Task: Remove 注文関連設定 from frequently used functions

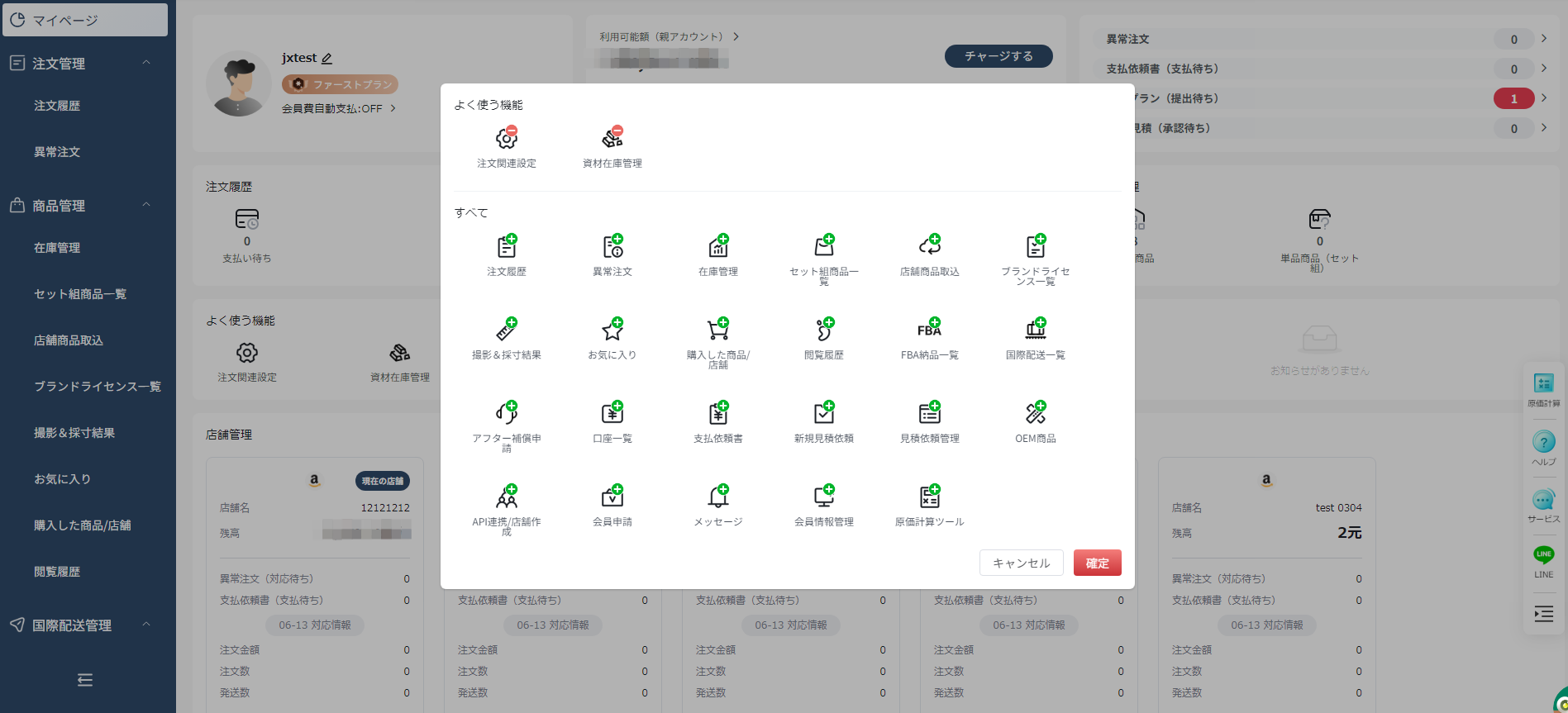Action: [x=511, y=131]
